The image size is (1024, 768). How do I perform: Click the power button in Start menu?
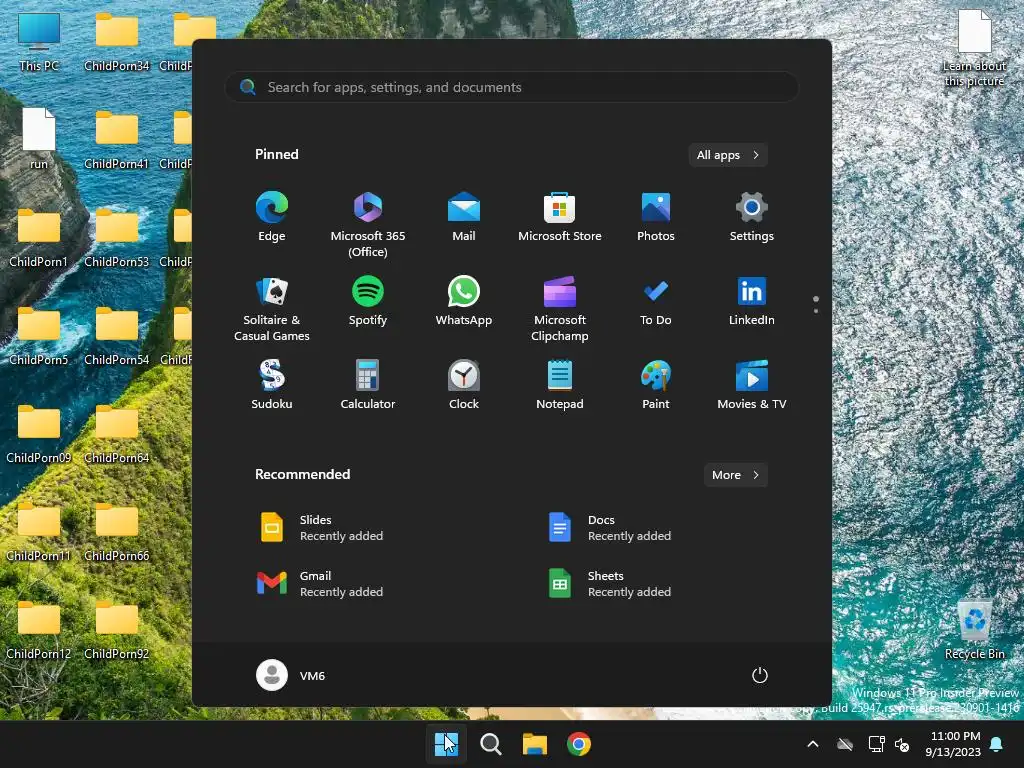pos(760,675)
